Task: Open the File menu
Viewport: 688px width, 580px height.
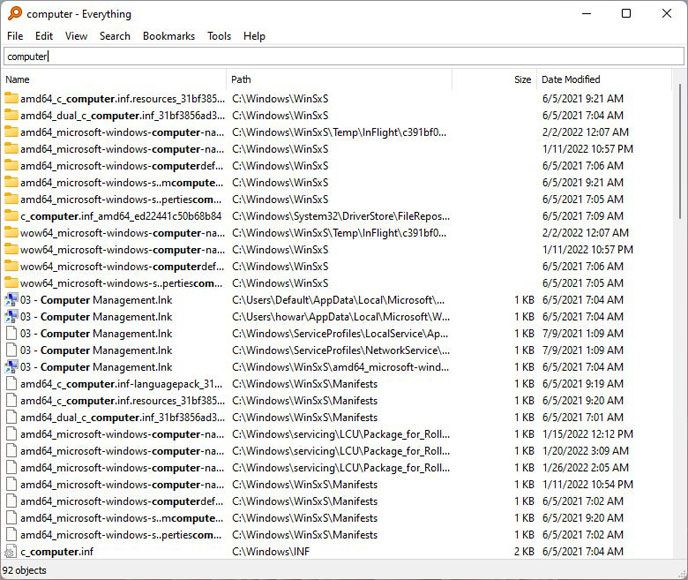Action: [15, 36]
